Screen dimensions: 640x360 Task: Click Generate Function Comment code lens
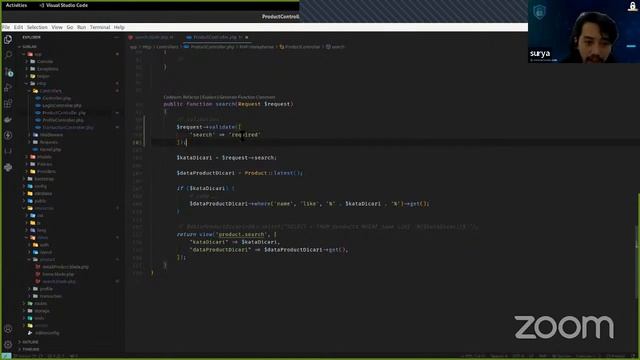point(247,97)
